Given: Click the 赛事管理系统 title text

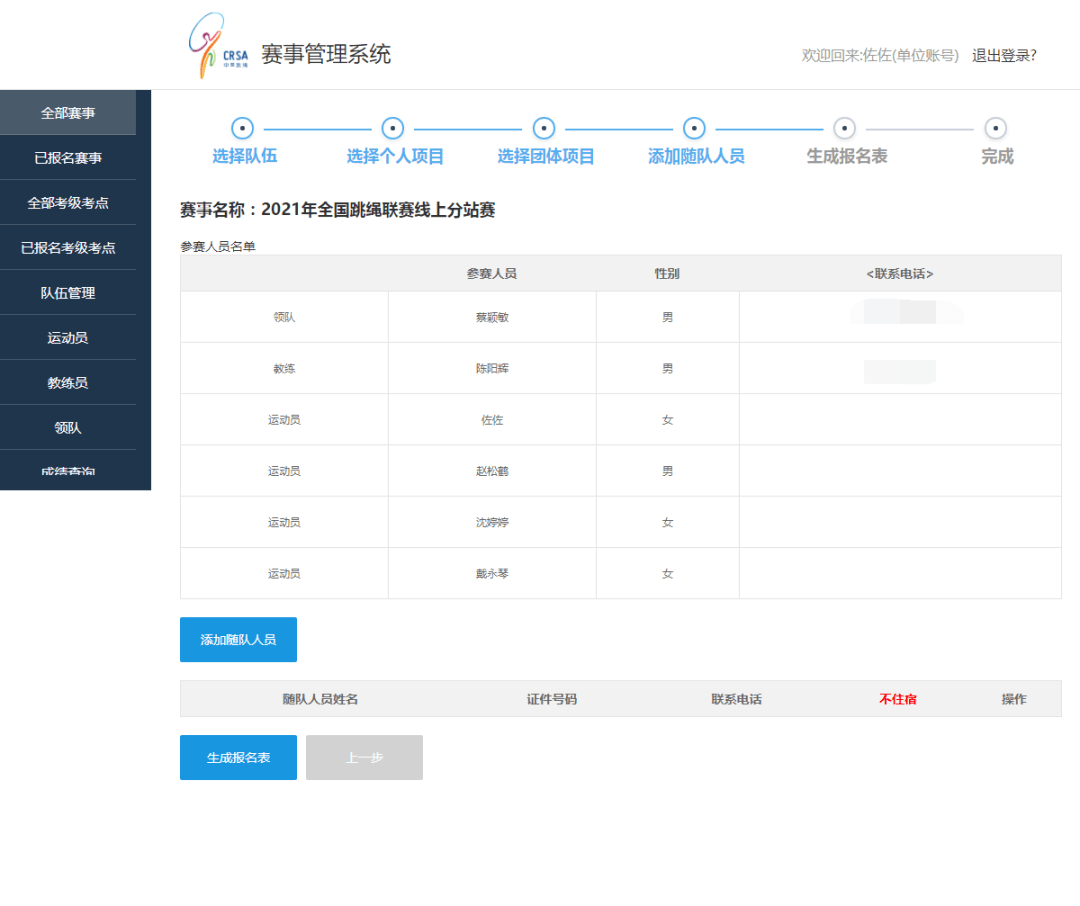Looking at the screenshot, I should tap(326, 54).
